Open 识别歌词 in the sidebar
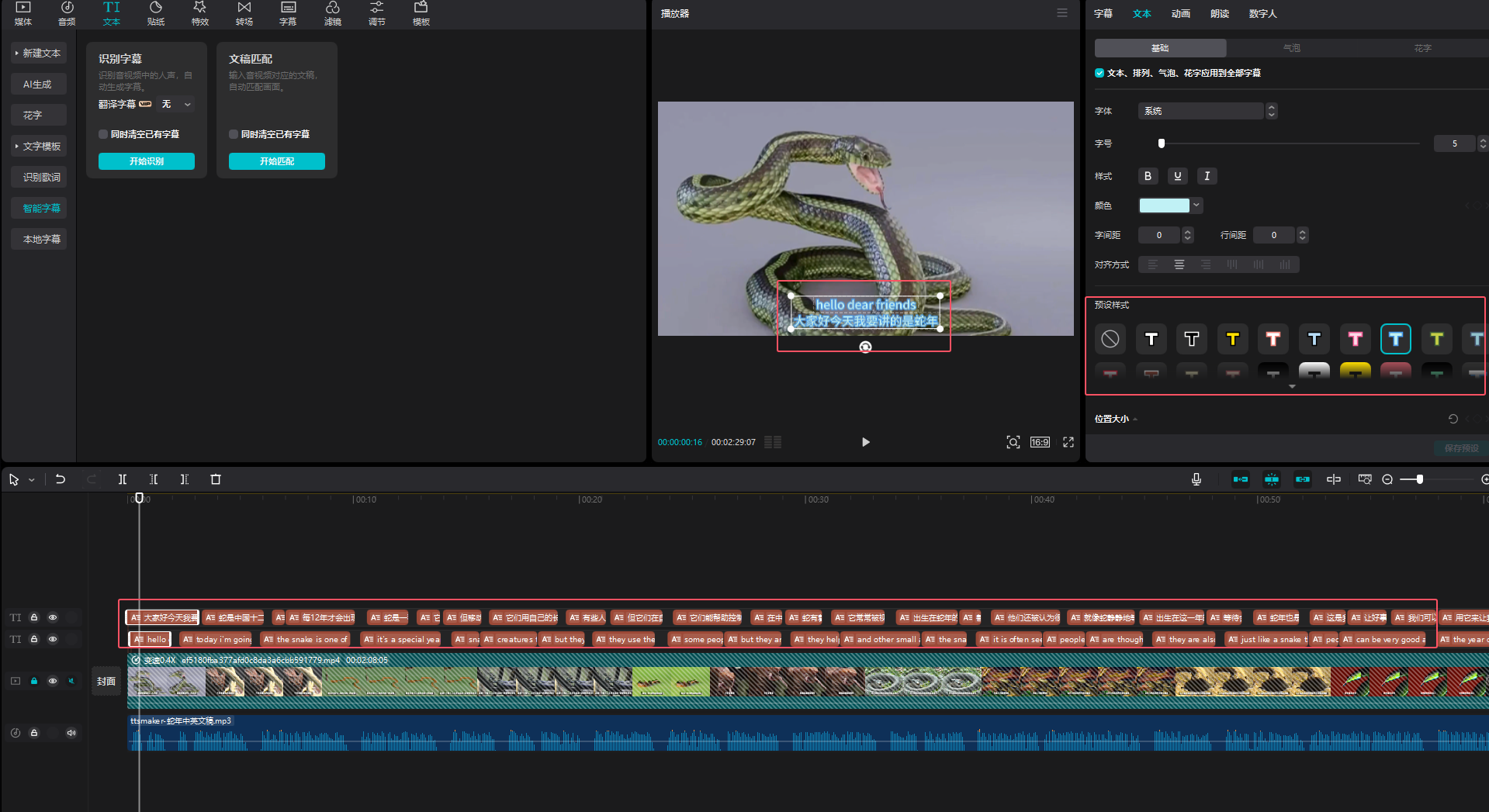The image size is (1489, 812). (x=38, y=177)
